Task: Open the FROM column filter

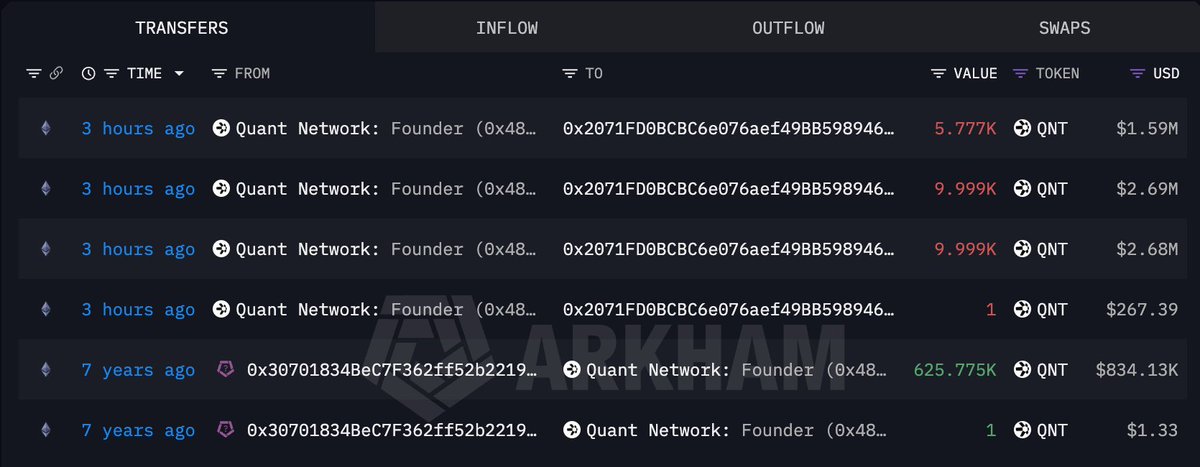Action: pos(219,74)
